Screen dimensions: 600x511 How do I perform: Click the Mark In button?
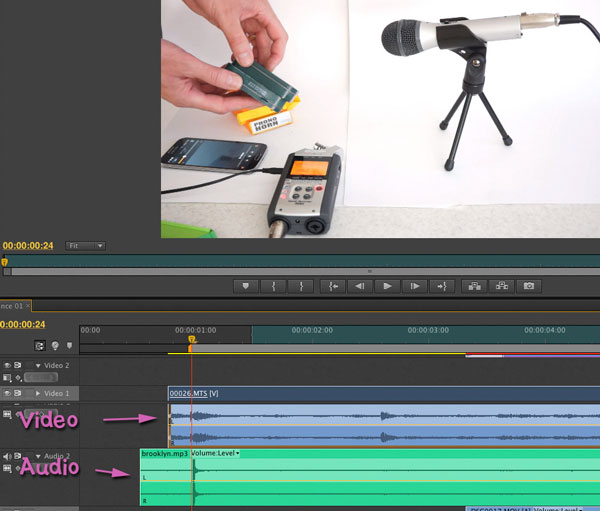[x=273, y=286]
